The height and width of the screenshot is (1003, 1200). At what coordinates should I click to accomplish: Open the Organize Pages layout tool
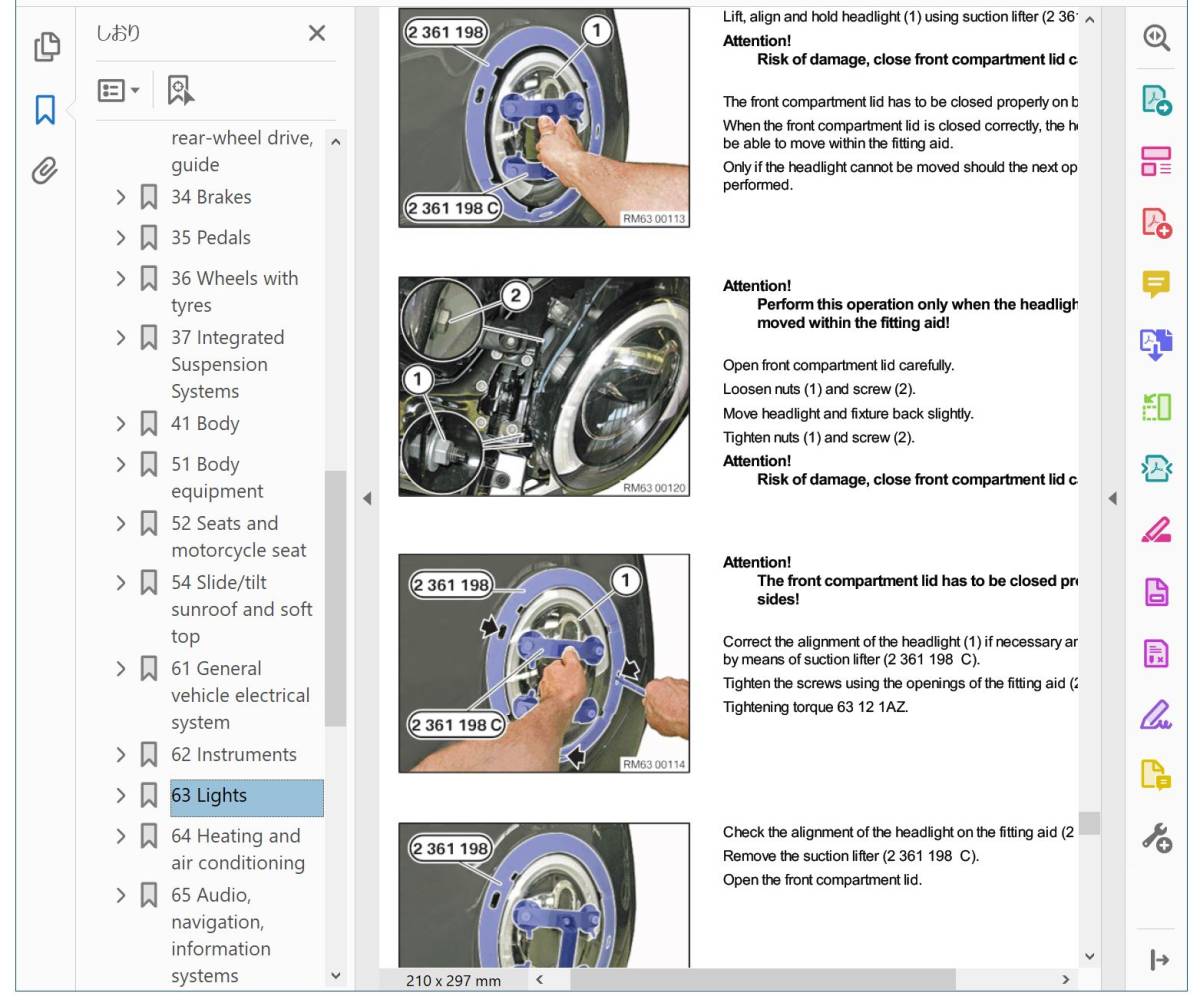pos(1156,161)
